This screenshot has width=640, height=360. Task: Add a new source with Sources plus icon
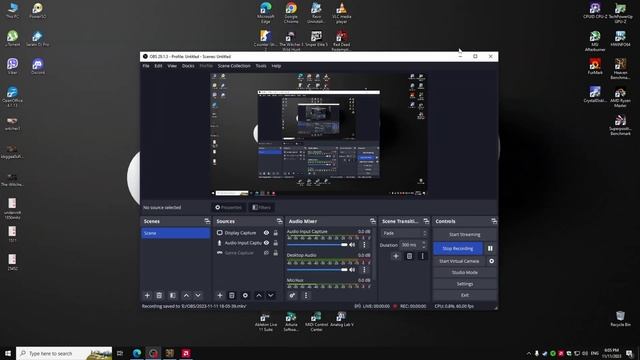click(220, 295)
